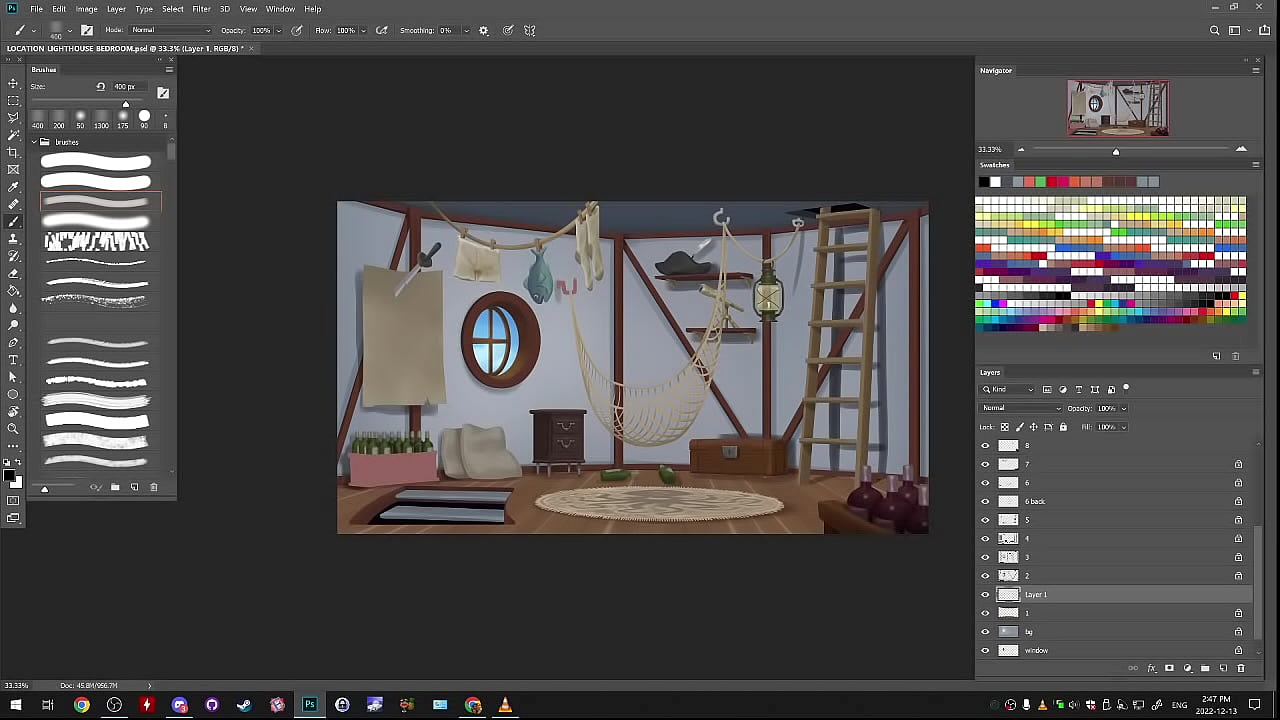Select the Paint Bucket tool
This screenshot has width=1280, height=720.
click(x=13, y=290)
